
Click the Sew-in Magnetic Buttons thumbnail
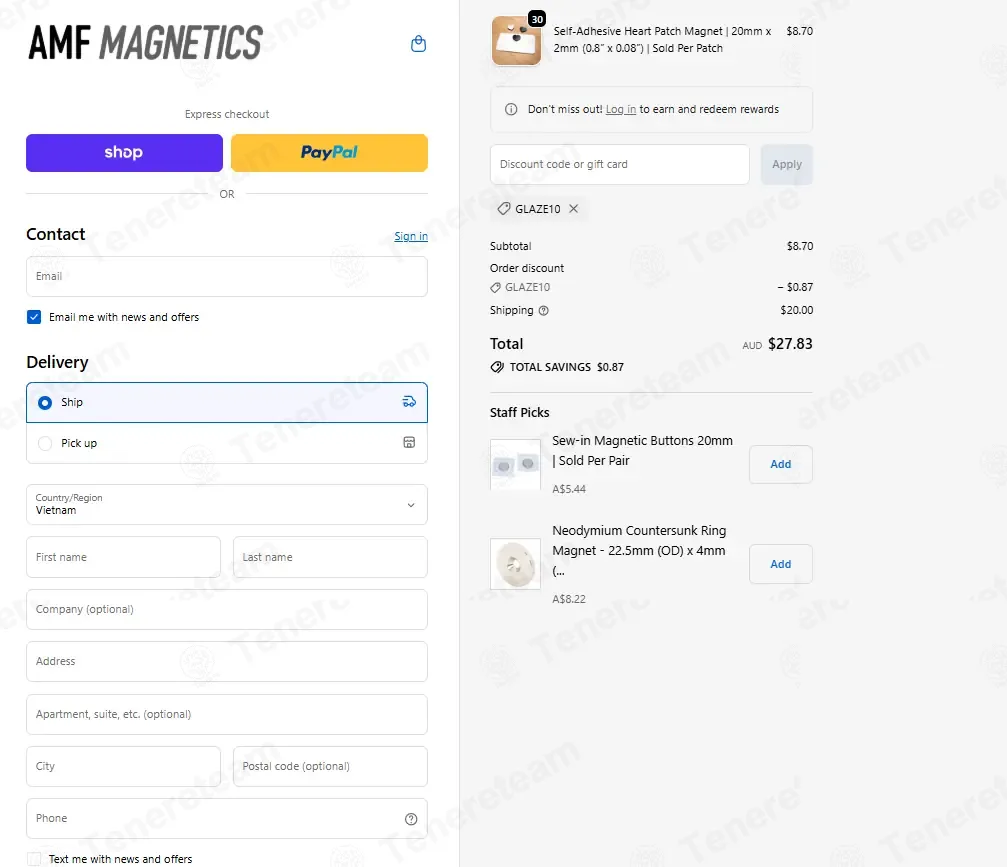tap(515, 464)
